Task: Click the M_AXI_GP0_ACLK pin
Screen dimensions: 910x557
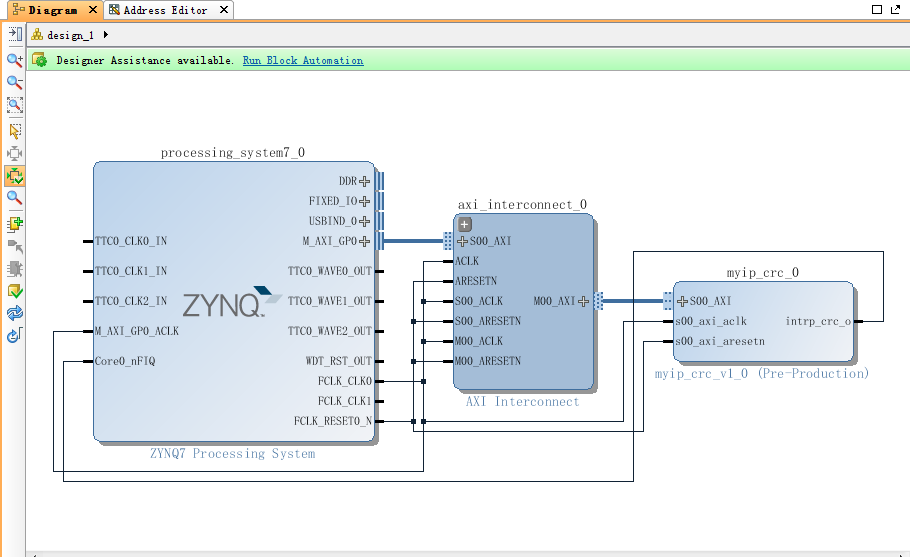Action: 137,331
